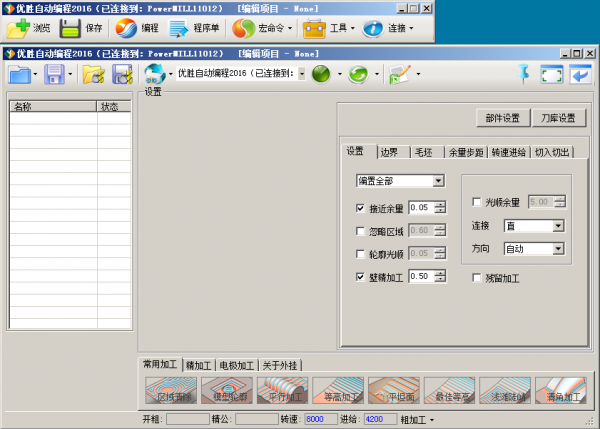Screen dimensions: 600x429
Task: Increase 接近余量 value with spinner
Action: [440, 205]
